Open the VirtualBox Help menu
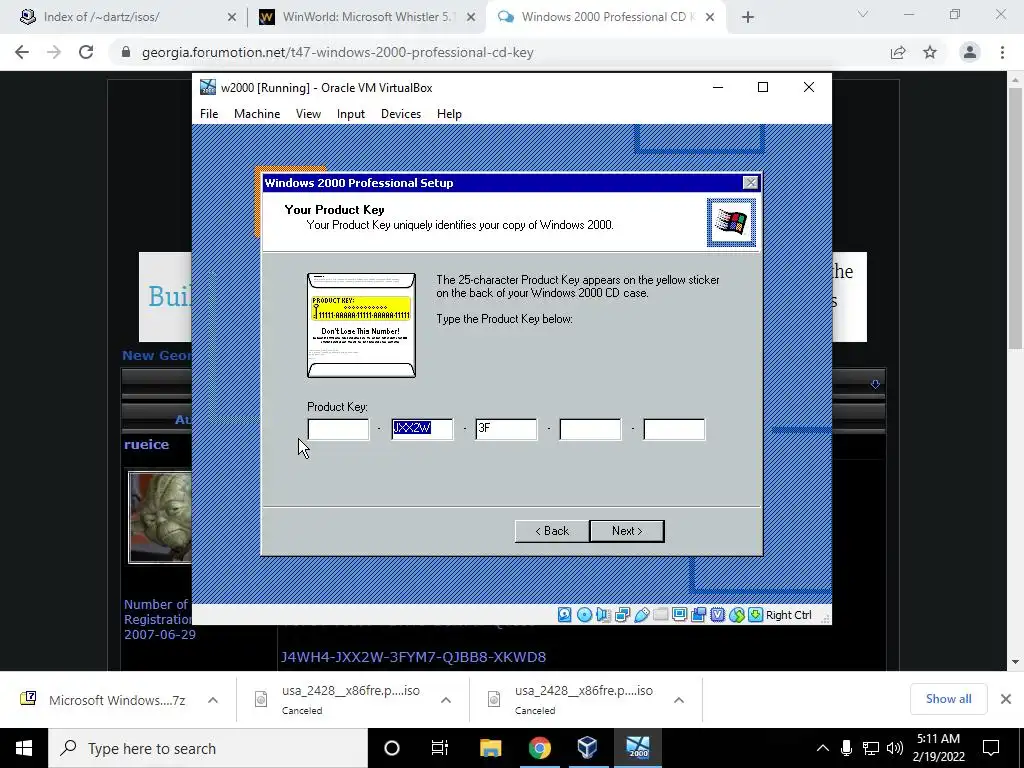 pos(449,114)
